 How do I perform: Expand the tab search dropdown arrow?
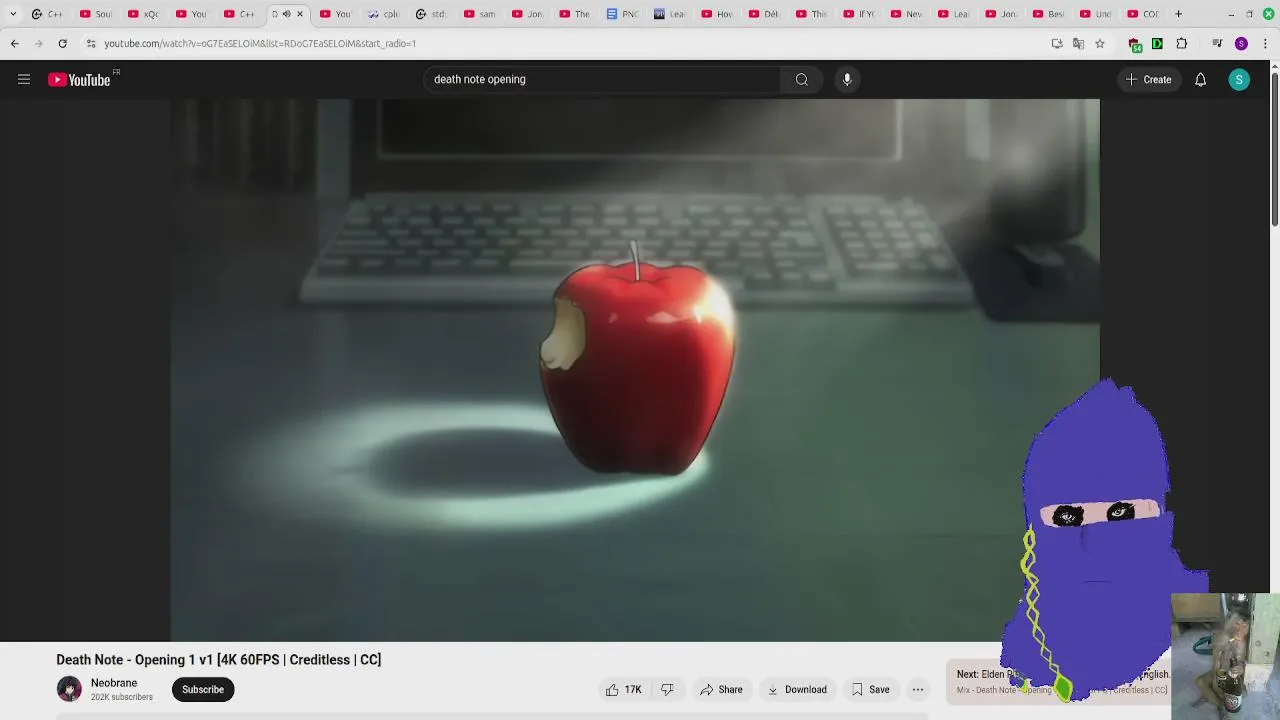[13, 14]
